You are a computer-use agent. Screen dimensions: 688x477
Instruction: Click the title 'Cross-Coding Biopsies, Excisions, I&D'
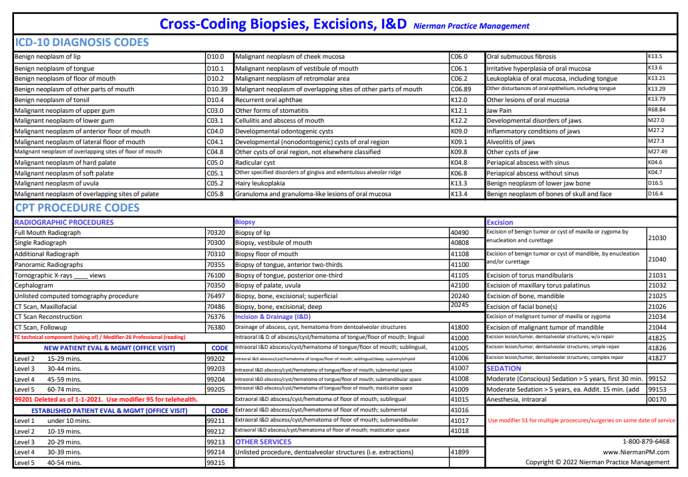(x=283, y=24)
